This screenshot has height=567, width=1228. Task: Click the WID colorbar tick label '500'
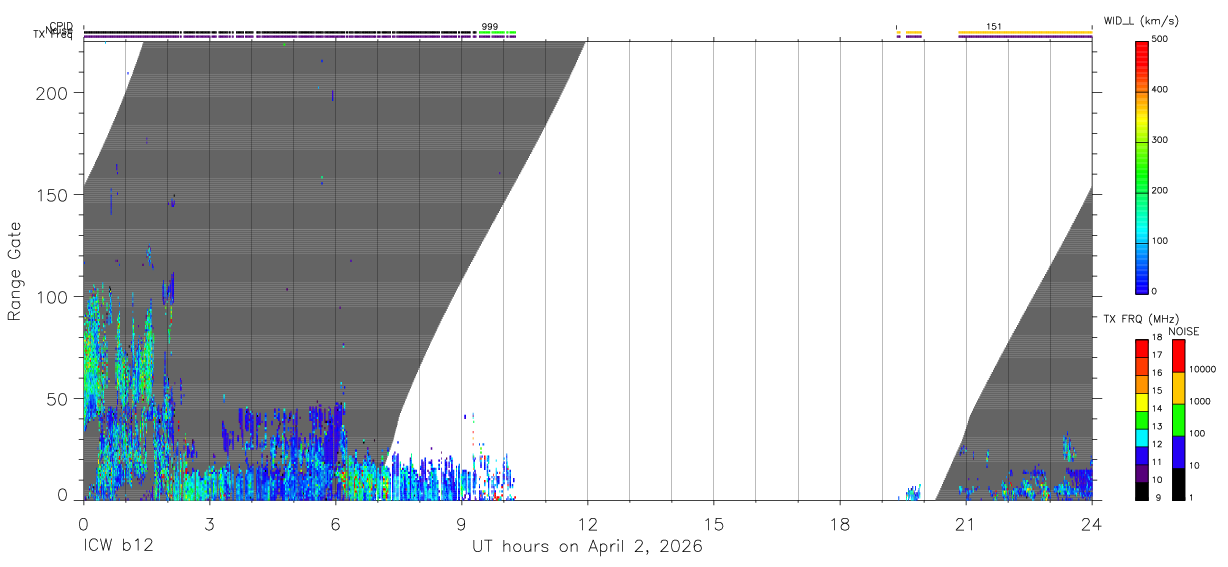coord(1161,40)
